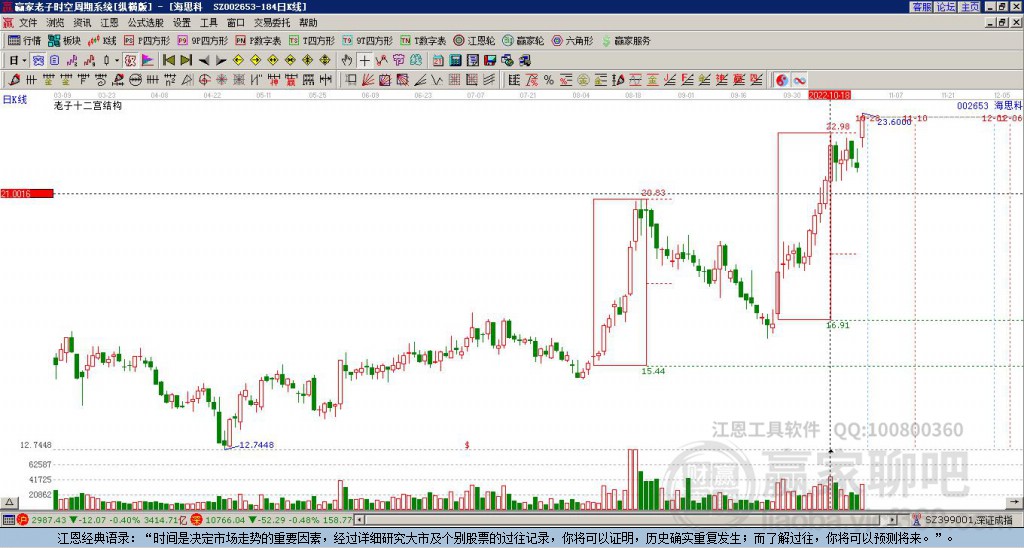This screenshot has height=548, width=1024.
Task: Open the 公式选股 menu
Action: 146,23
